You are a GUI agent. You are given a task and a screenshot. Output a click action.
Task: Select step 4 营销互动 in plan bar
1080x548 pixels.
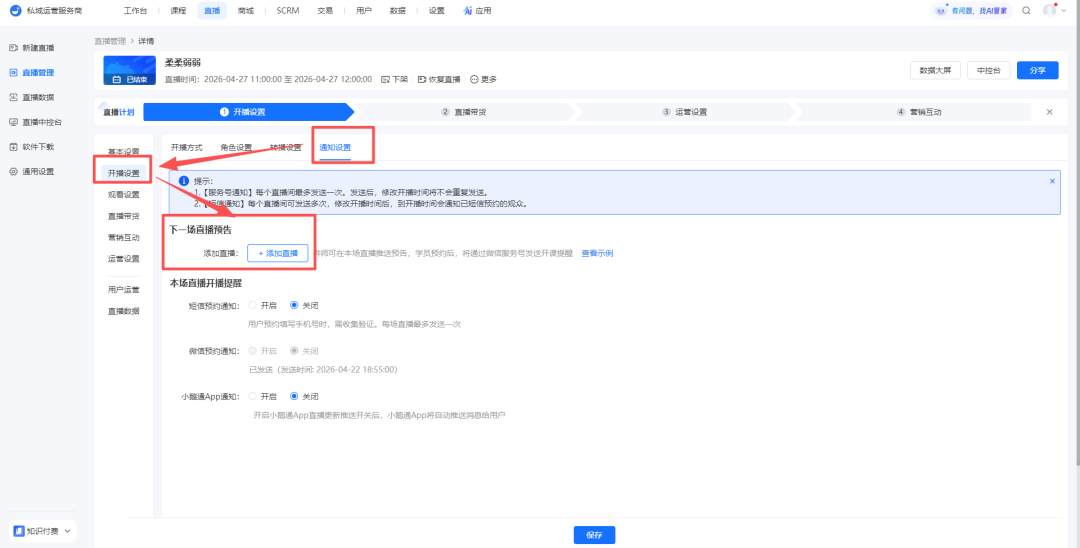(x=919, y=112)
